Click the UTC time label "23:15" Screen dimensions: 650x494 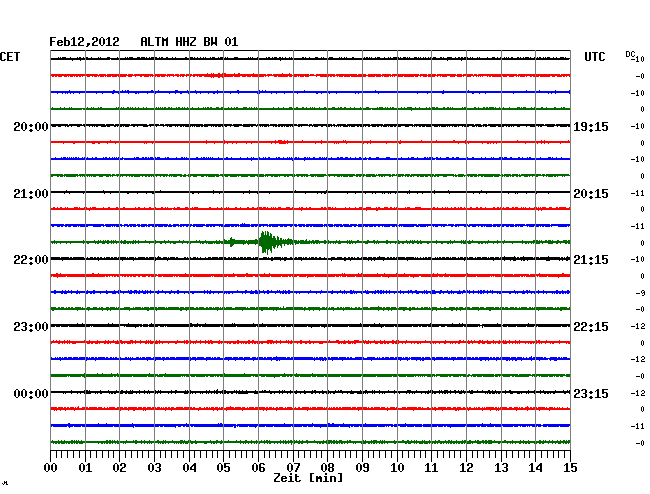click(591, 393)
